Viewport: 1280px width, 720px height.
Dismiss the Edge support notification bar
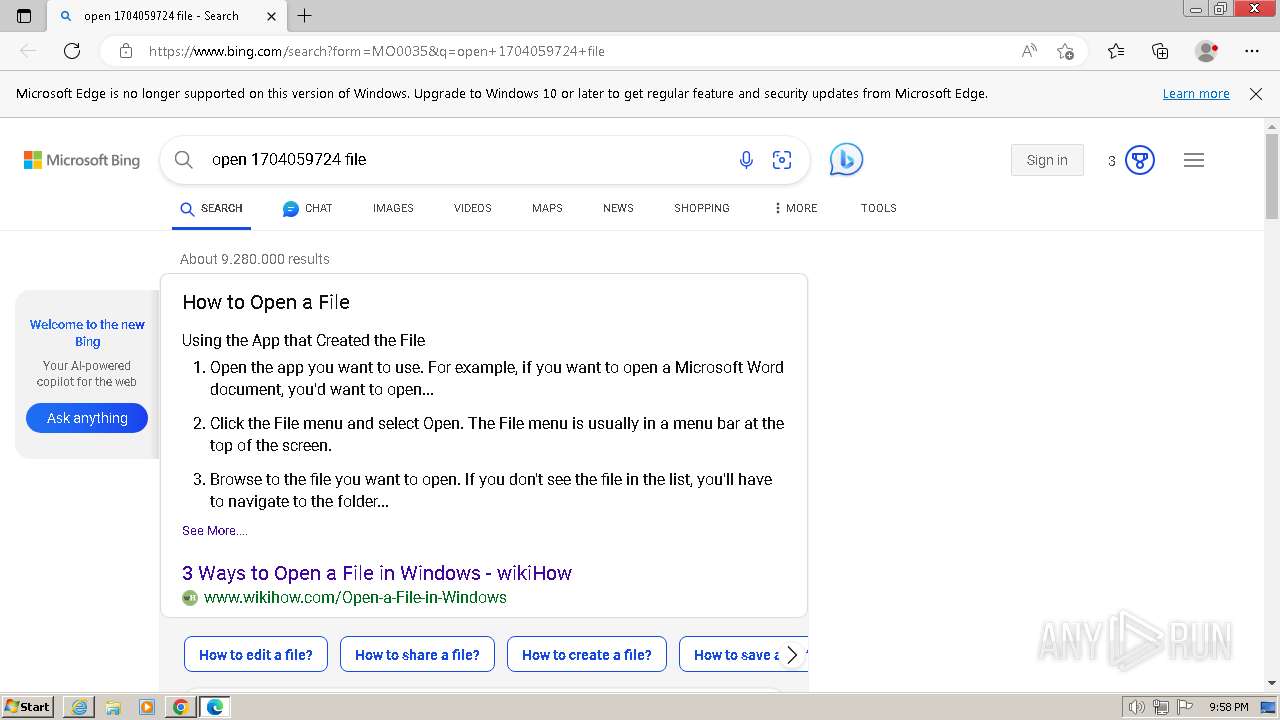(1256, 94)
